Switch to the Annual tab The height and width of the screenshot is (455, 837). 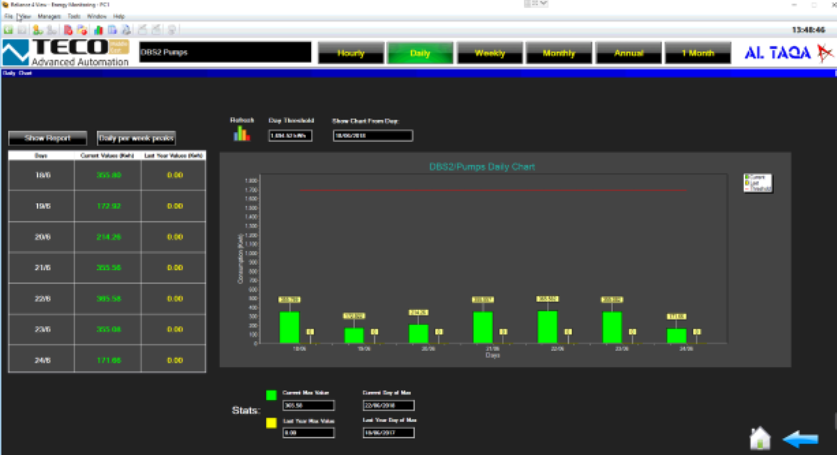(628, 53)
